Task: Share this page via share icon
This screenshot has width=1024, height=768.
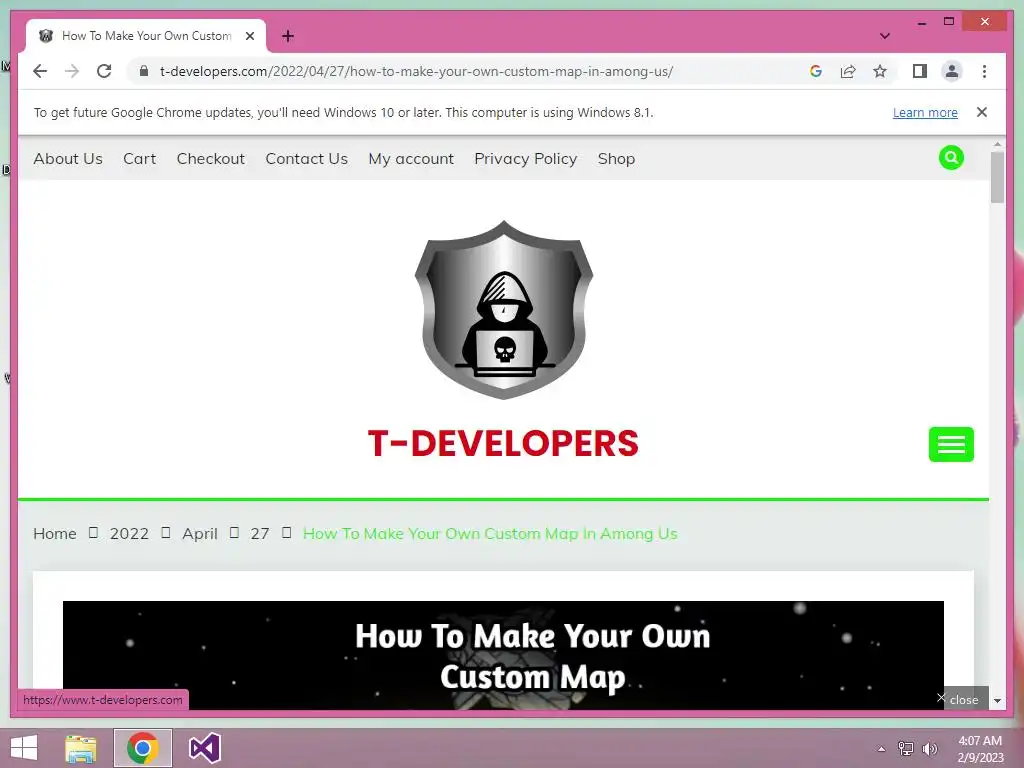Action: [x=848, y=71]
